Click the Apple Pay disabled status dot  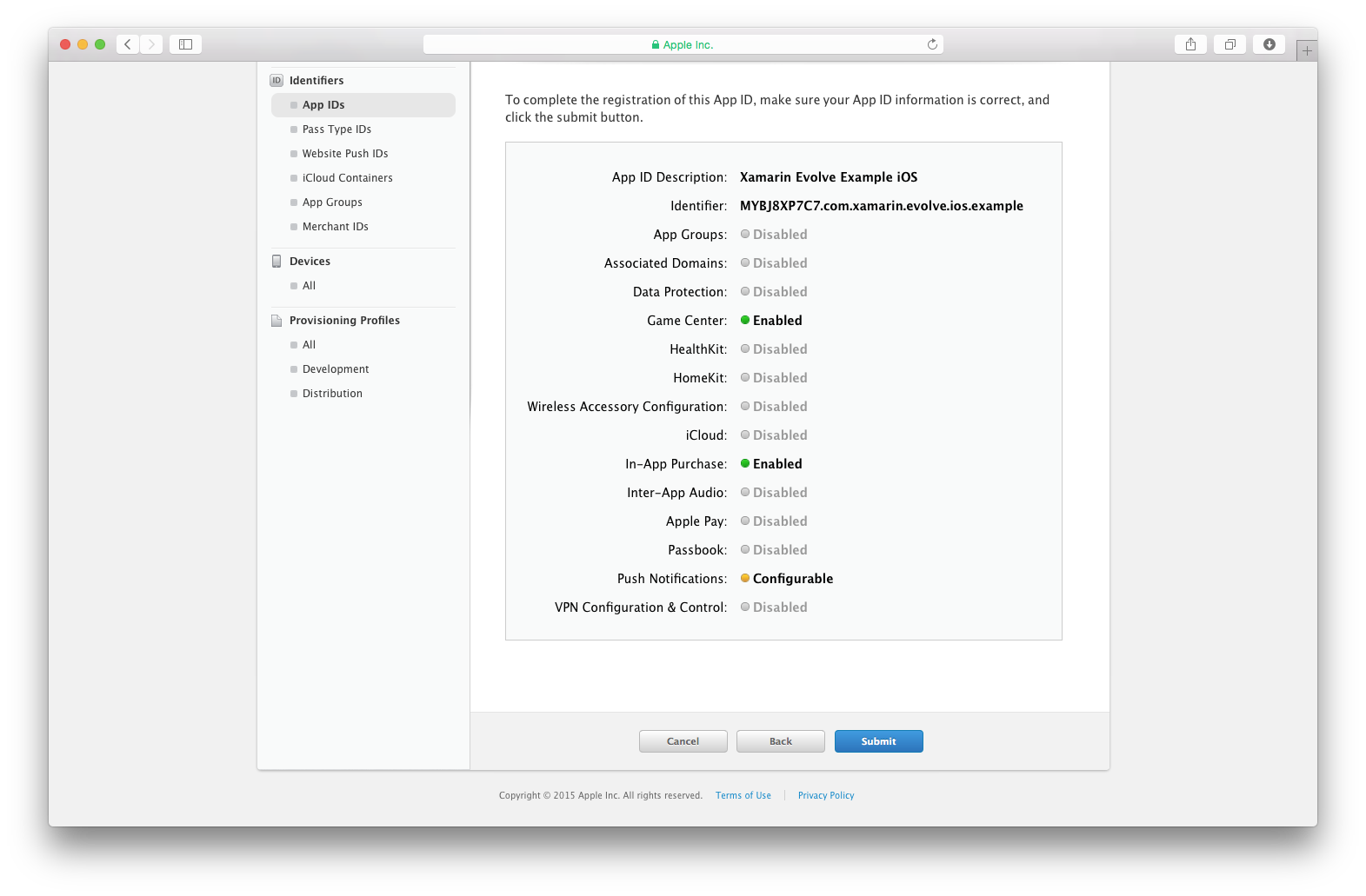[x=745, y=521]
